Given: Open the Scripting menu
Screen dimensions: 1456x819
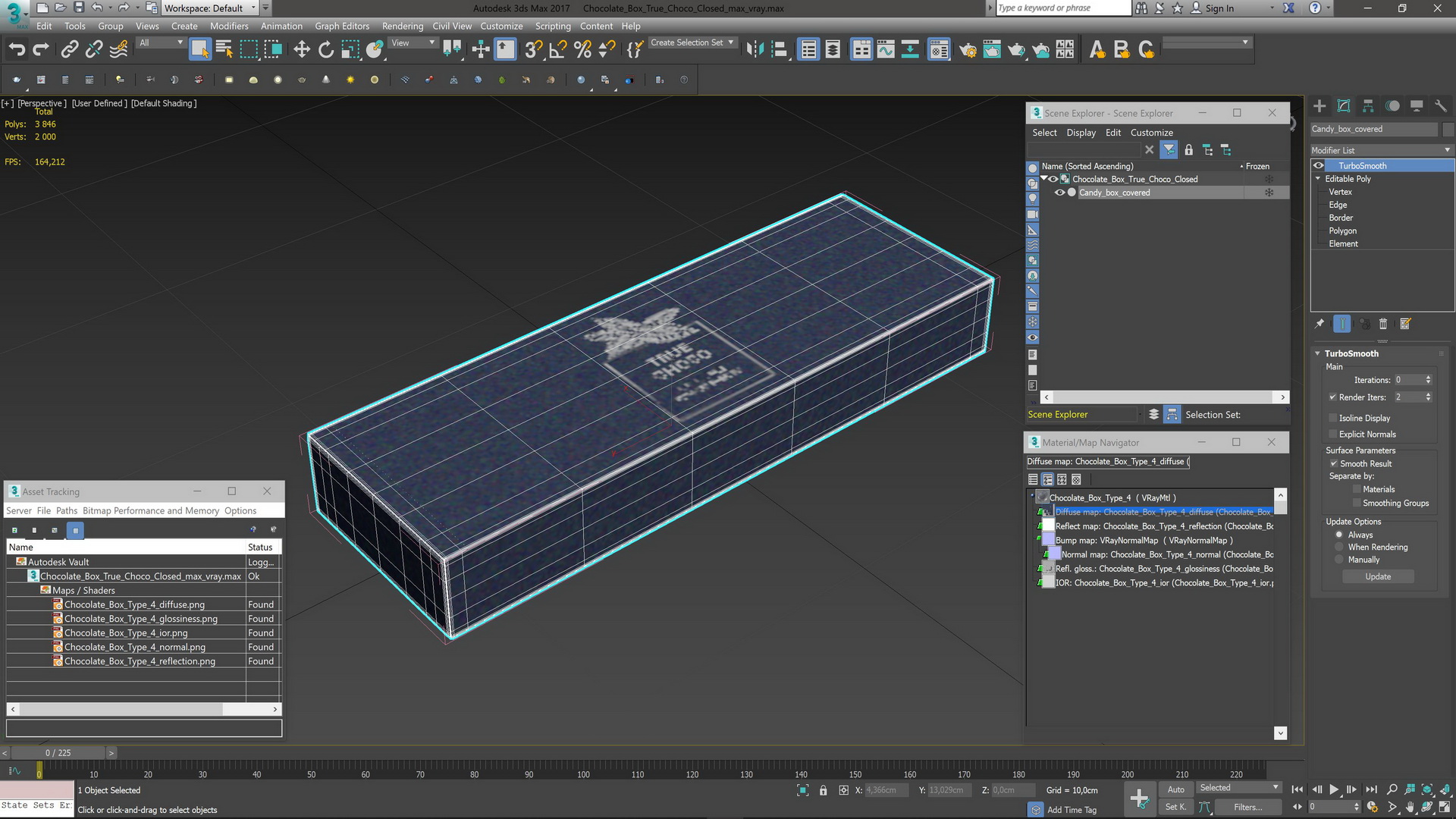Looking at the screenshot, I should (553, 26).
